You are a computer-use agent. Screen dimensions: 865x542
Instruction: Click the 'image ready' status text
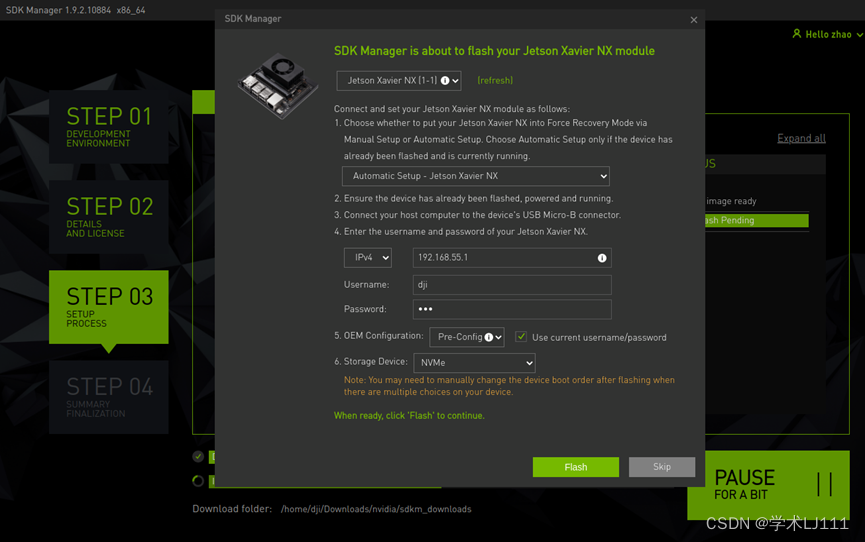[x=731, y=201]
